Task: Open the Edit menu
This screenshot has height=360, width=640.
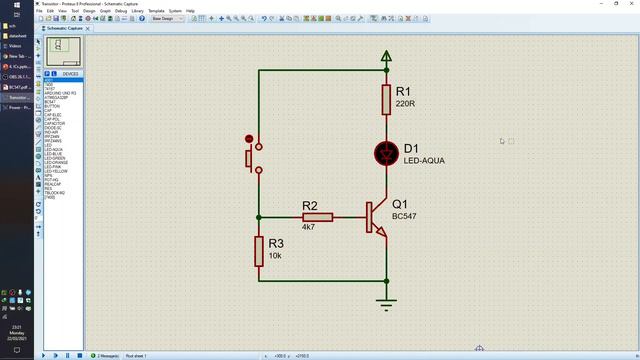Action: [x=50, y=11]
